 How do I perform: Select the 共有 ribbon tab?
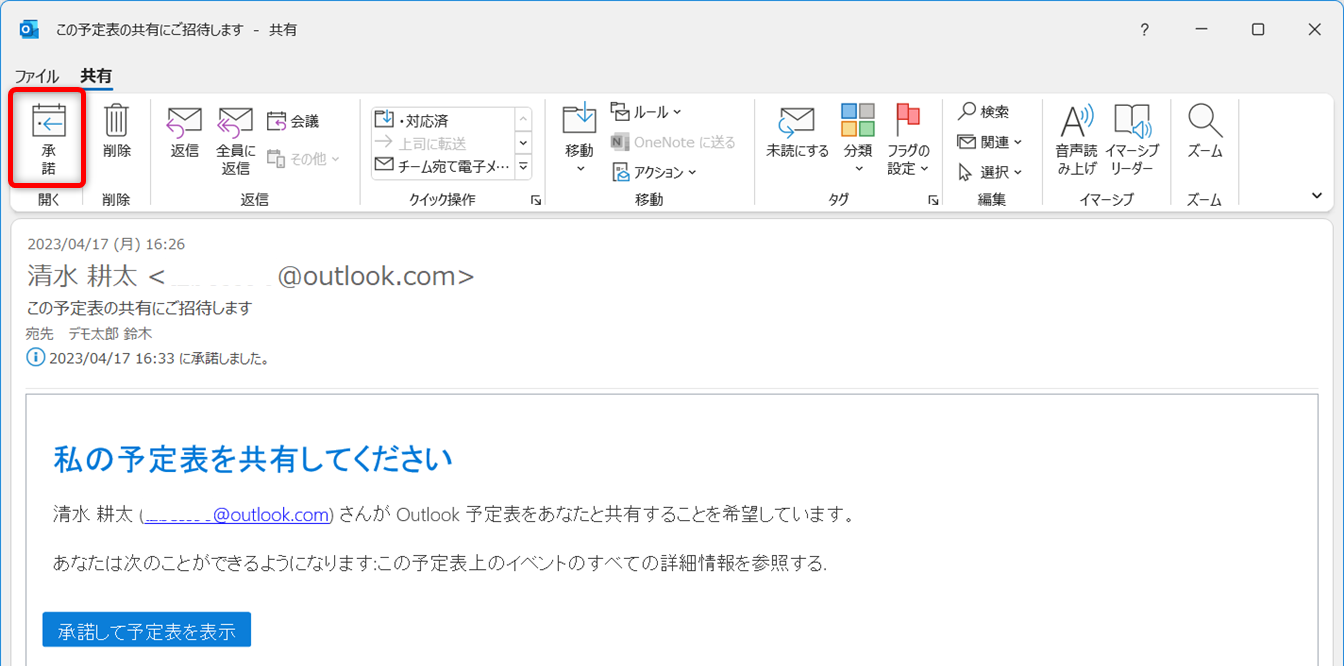(x=96, y=76)
